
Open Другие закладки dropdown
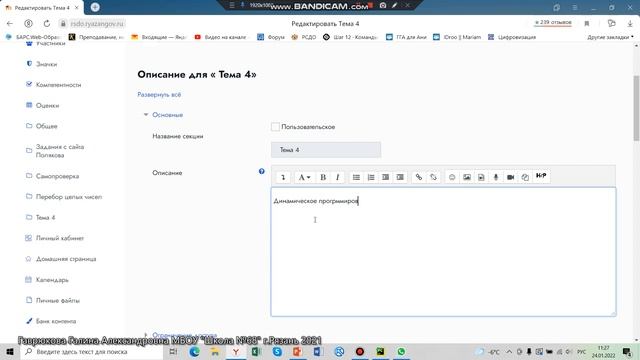[x=611, y=37]
